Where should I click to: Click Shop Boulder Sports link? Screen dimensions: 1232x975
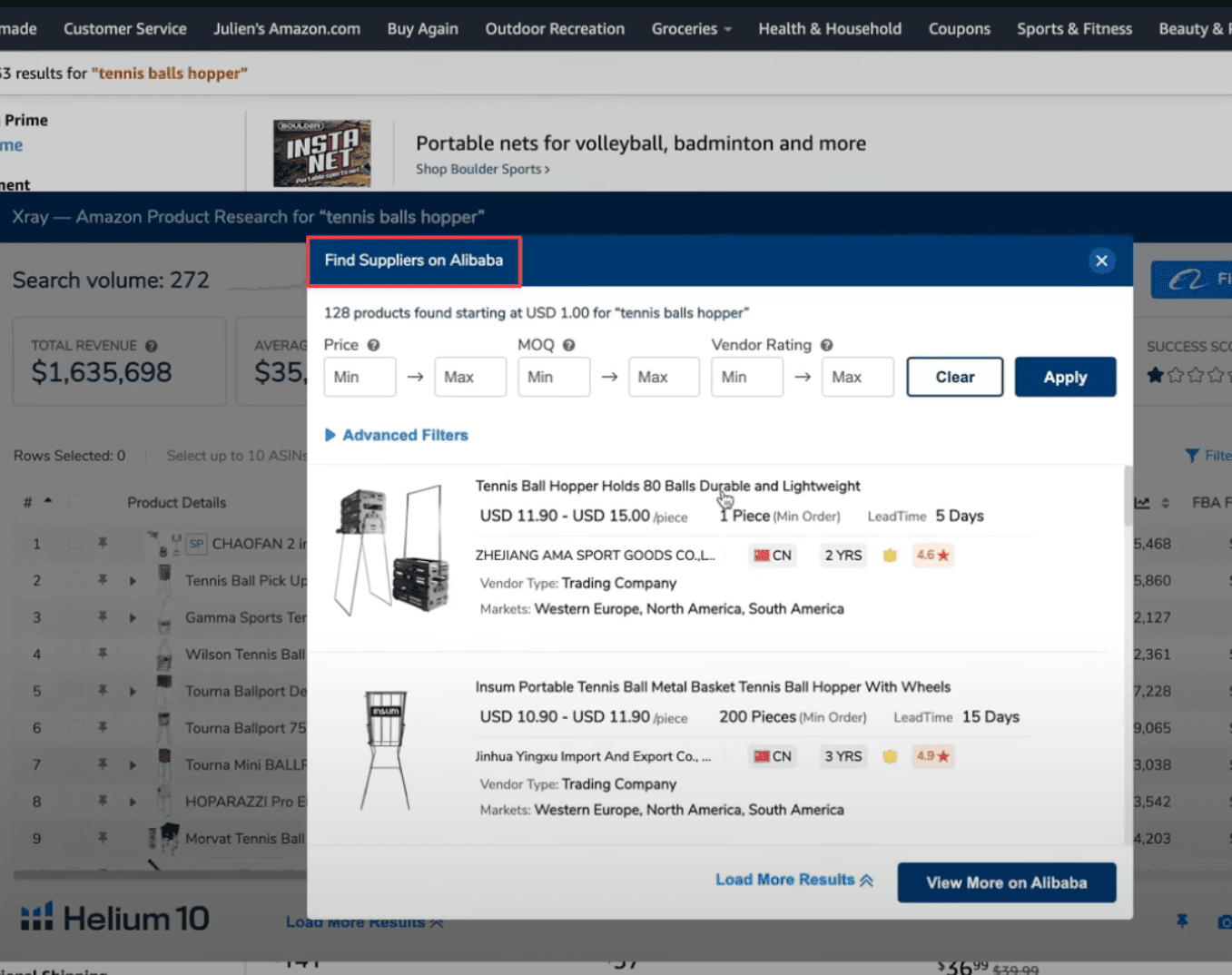[482, 169]
